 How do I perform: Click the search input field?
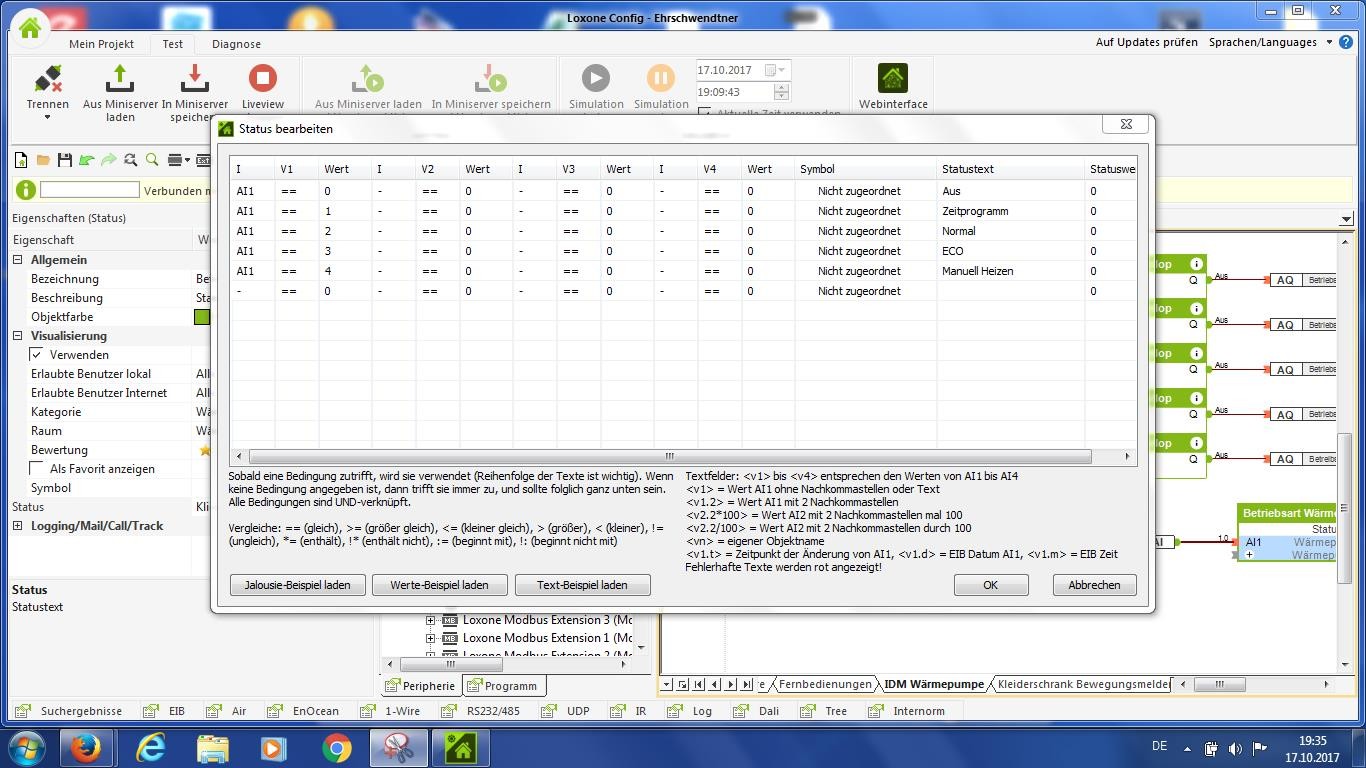pyautogui.click(x=89, y=190)
